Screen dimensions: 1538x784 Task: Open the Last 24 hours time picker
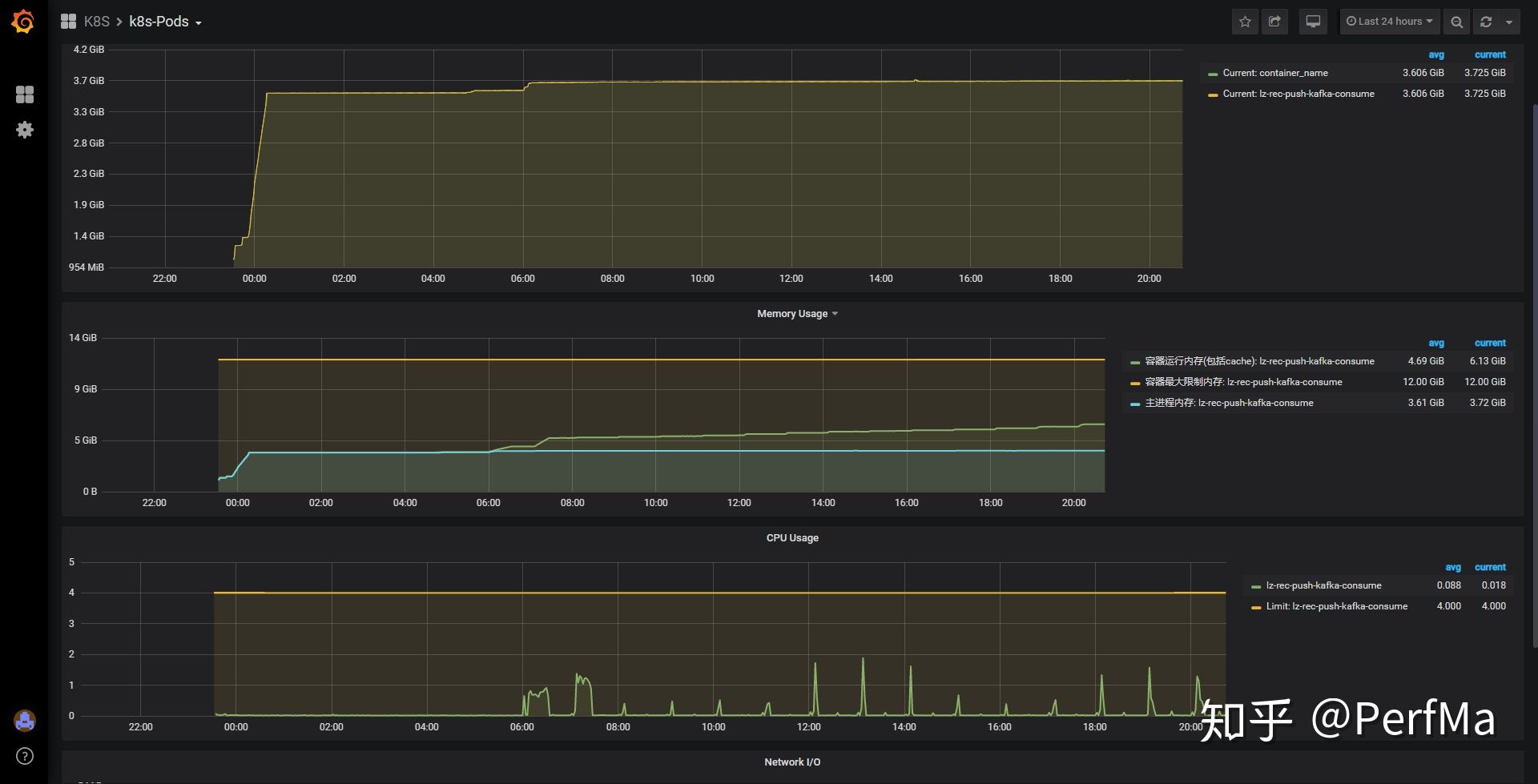pyautogui.click(x=1390, y=22)
